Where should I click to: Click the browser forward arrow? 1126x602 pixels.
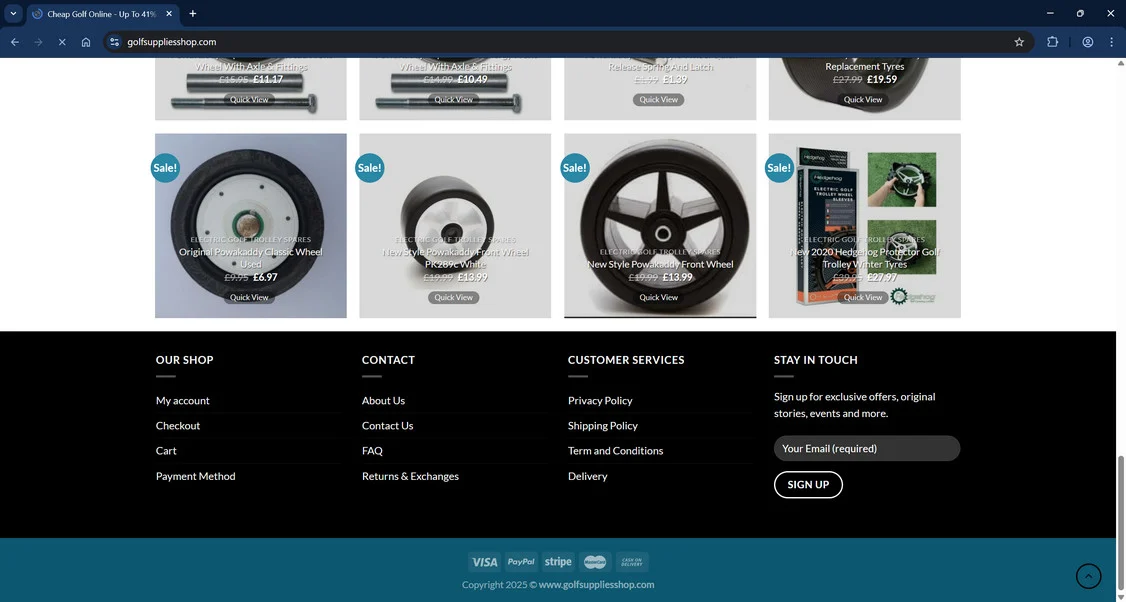[39, 42]
